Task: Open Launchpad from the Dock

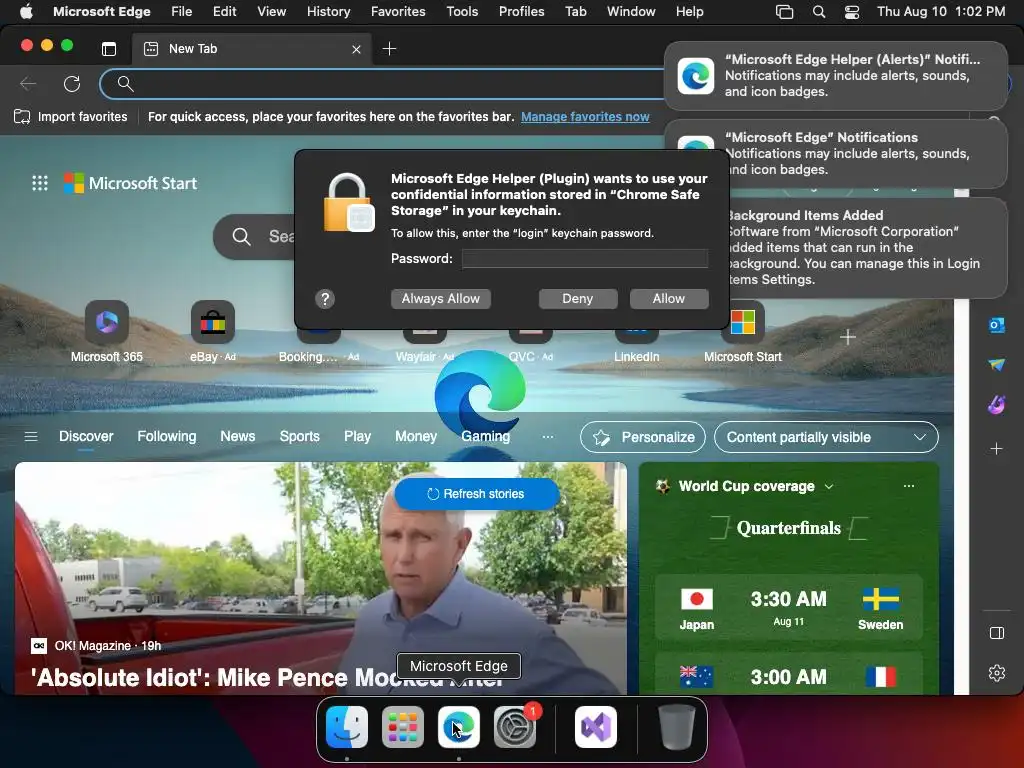Action: pyautogui.click(x=403, y=727)
